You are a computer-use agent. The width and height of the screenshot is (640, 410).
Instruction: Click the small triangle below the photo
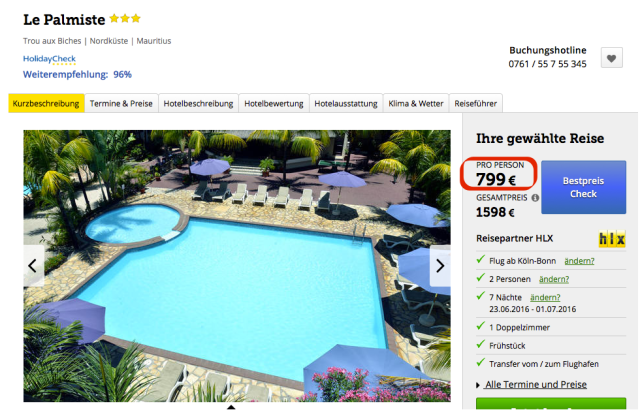point(231,407)
